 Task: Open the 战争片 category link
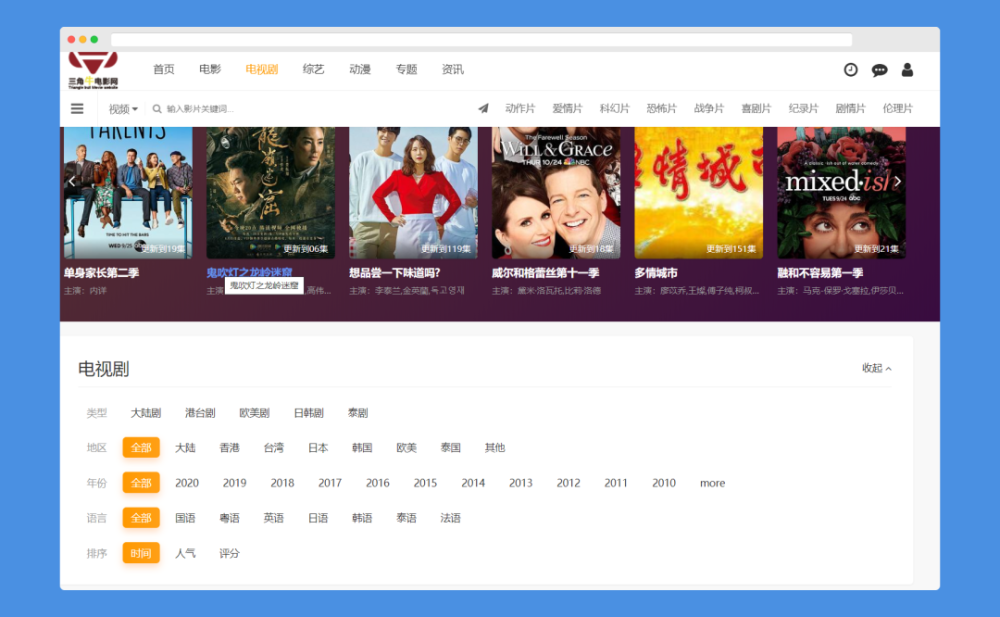click(709, 108)
